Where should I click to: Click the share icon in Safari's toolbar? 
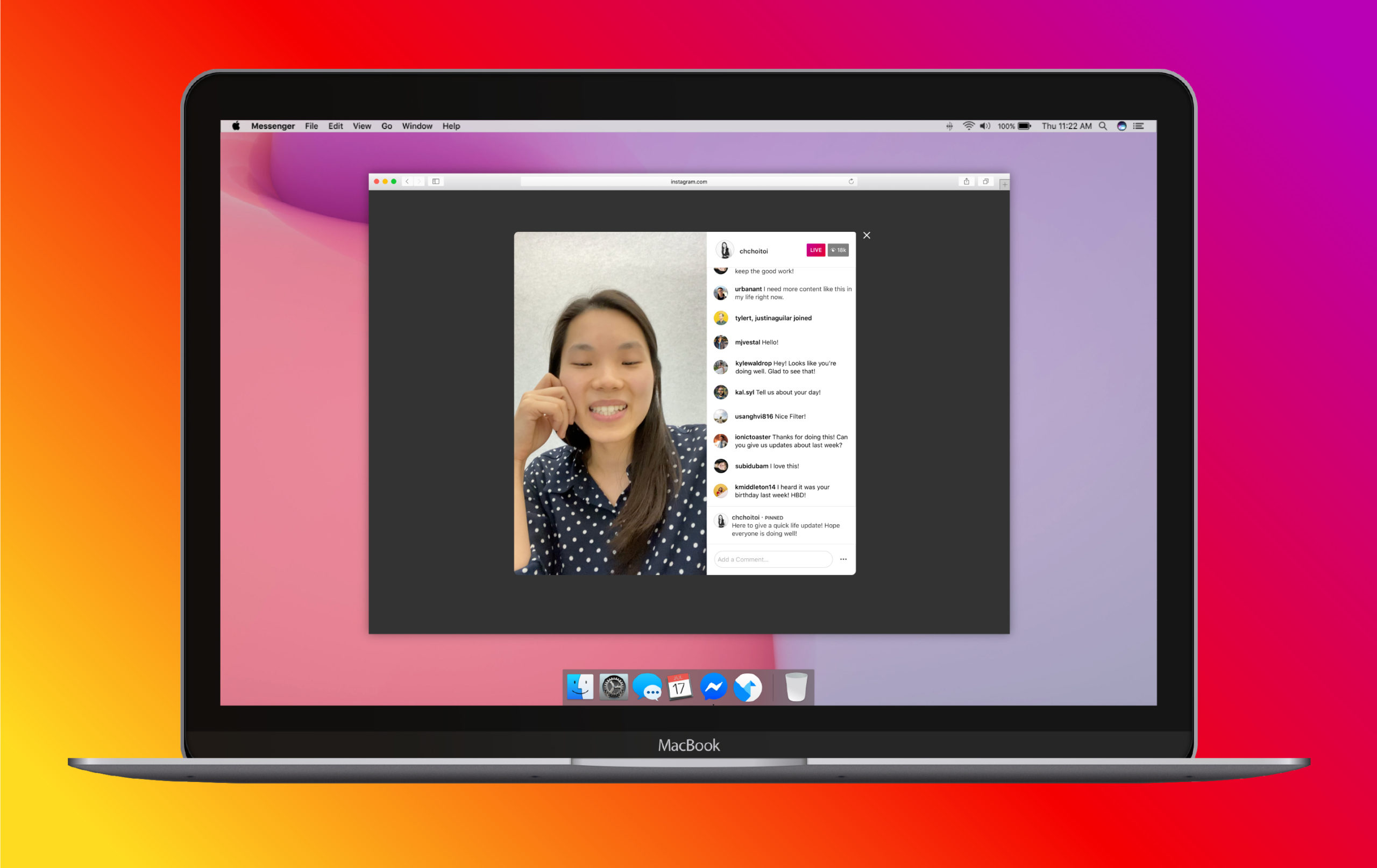click(967, 181)
